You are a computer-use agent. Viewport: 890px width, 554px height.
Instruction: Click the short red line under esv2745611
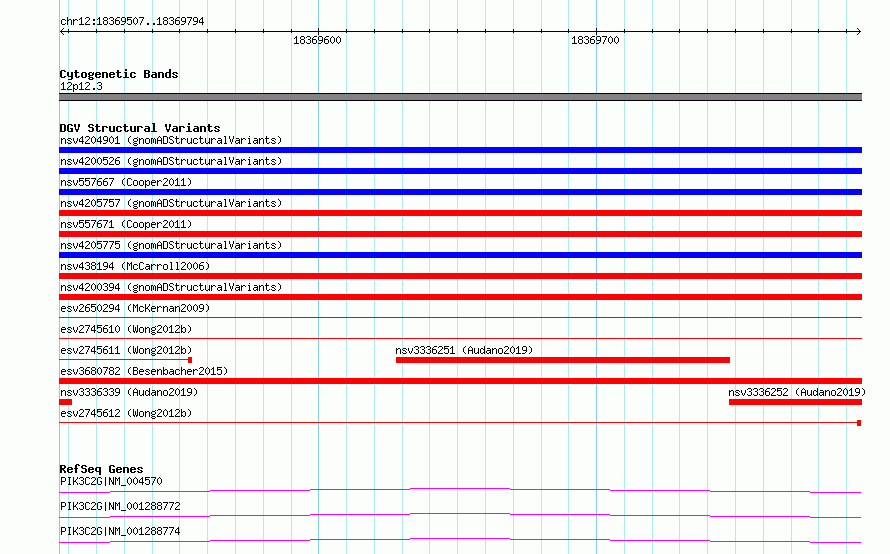(125, 360)
